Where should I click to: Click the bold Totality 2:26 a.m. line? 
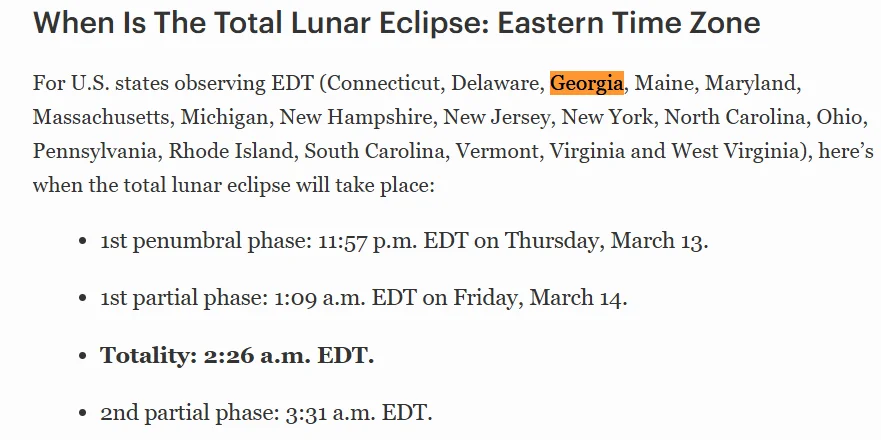click(237, 355)
